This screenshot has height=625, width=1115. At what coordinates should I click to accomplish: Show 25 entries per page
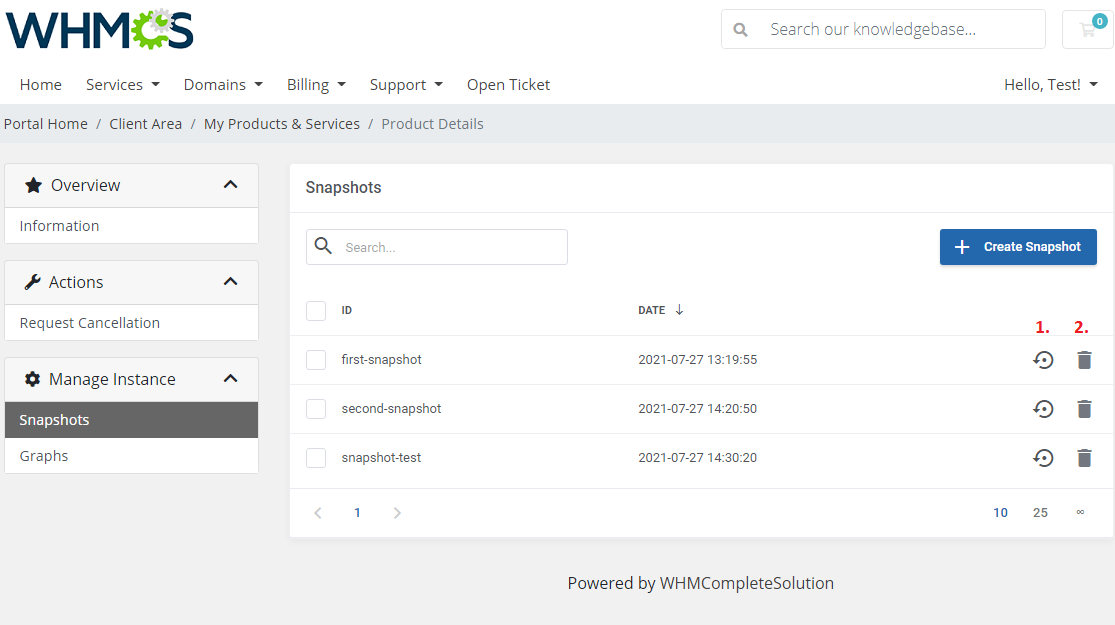pyautogui.click(x=1040, y=513)
